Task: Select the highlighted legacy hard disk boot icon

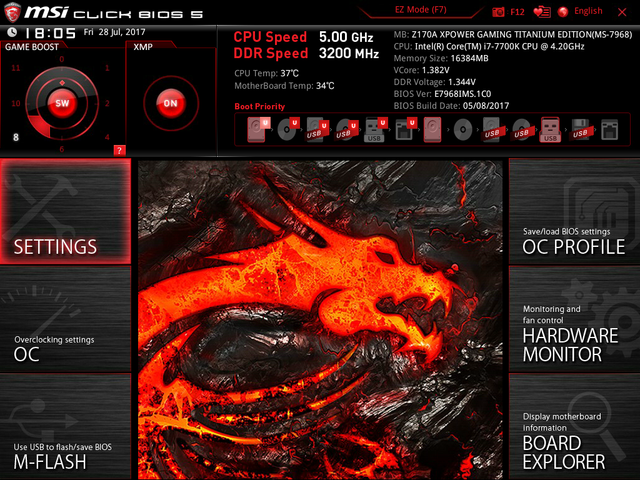Action: pos(432,130)
